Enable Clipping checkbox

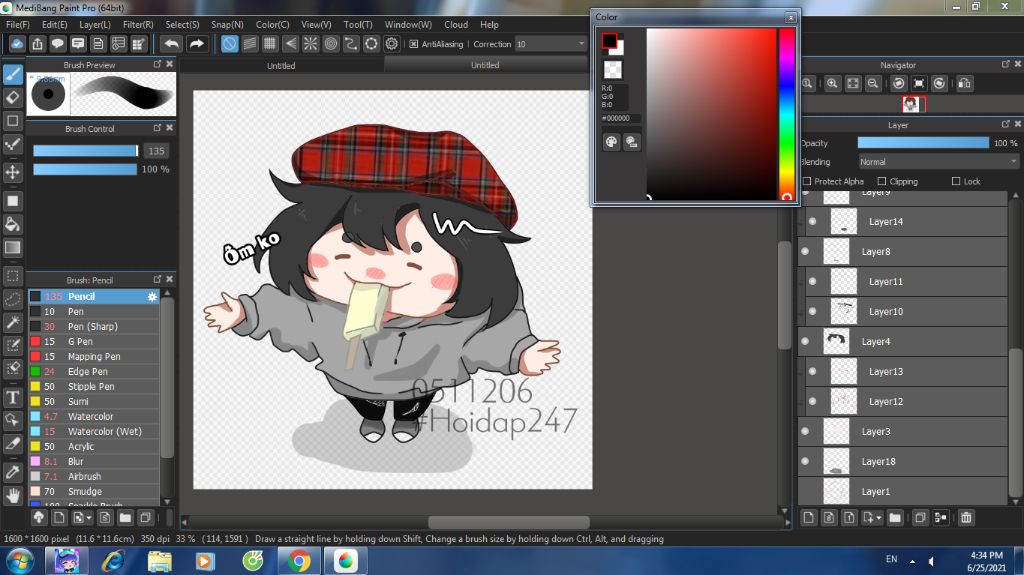click(x=882, y=181)
